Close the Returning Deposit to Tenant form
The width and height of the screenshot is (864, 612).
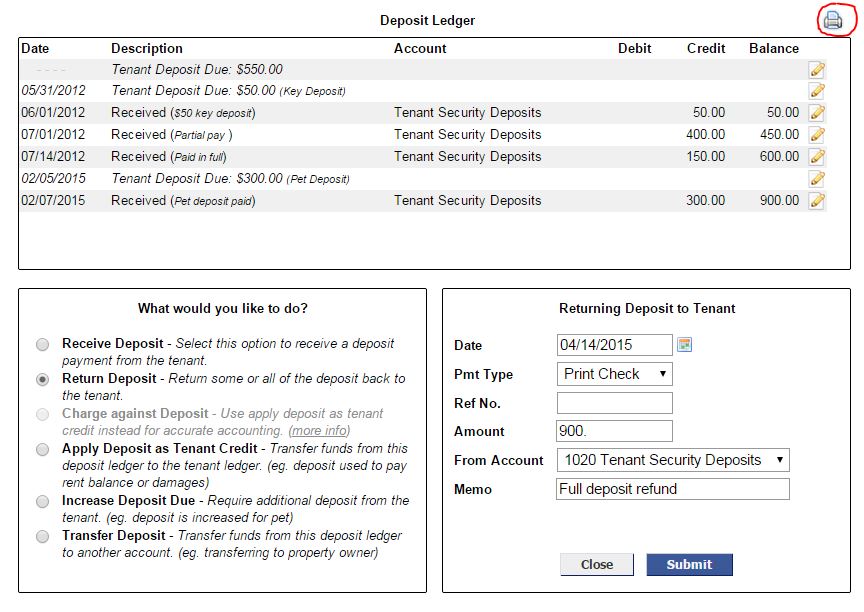597,564
